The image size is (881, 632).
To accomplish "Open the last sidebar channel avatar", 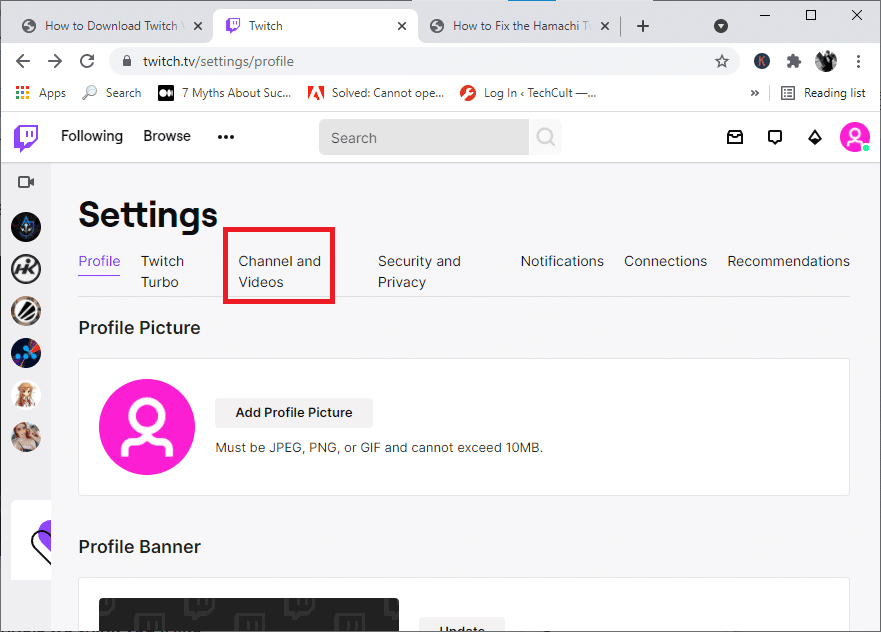I will [26, 437].
